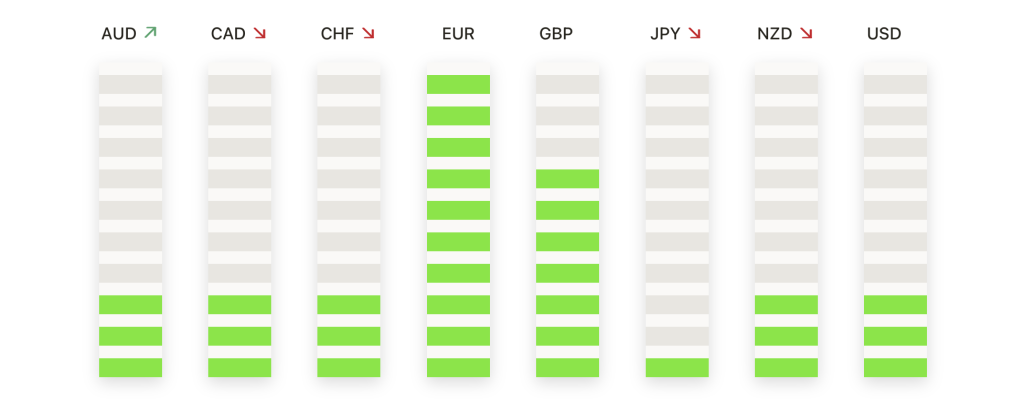
Task: Choose the USD currency heading
Action: point(884,34)
